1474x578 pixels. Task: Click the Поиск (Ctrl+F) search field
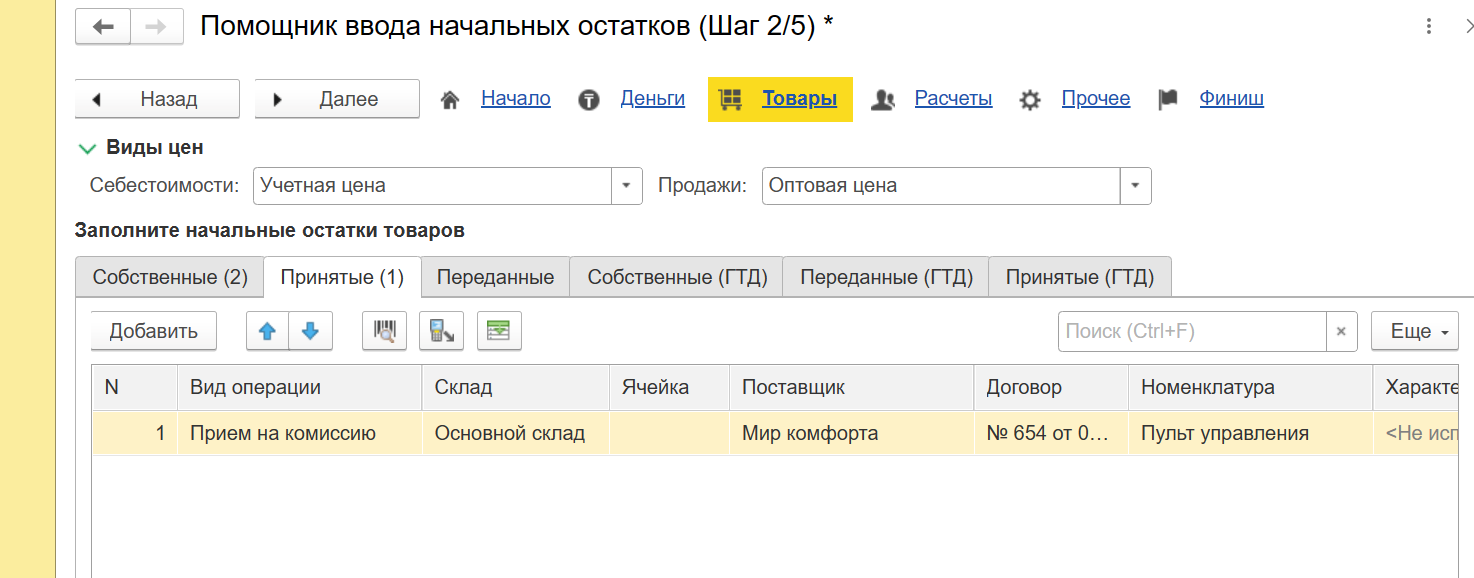click(x=1192, y=332)
